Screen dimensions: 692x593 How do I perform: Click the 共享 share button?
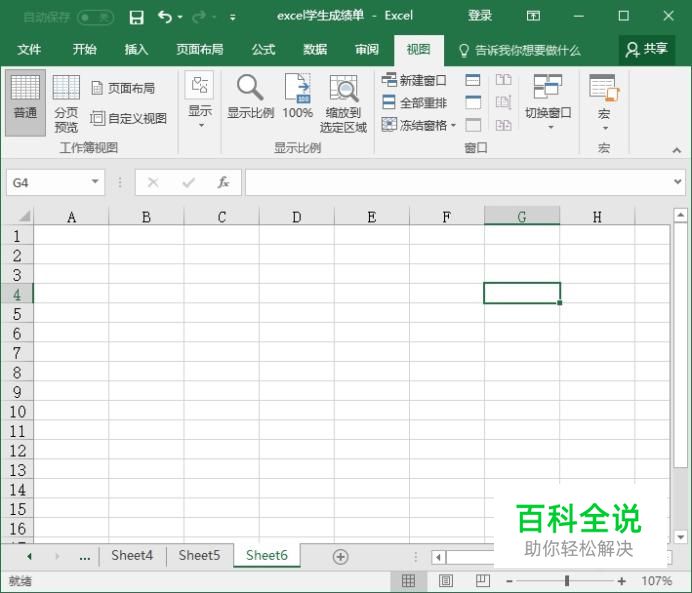[647, 49]
